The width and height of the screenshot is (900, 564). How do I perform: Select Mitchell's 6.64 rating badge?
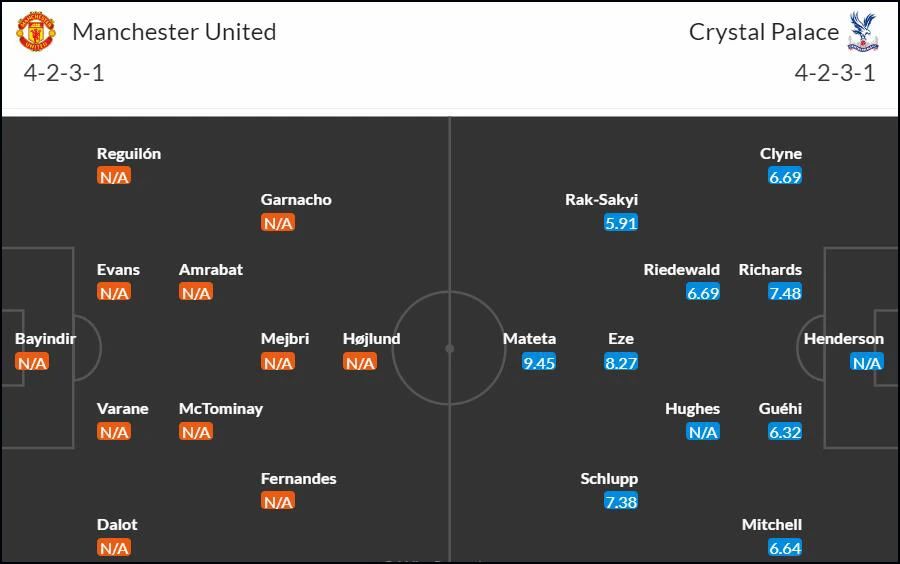785,548
